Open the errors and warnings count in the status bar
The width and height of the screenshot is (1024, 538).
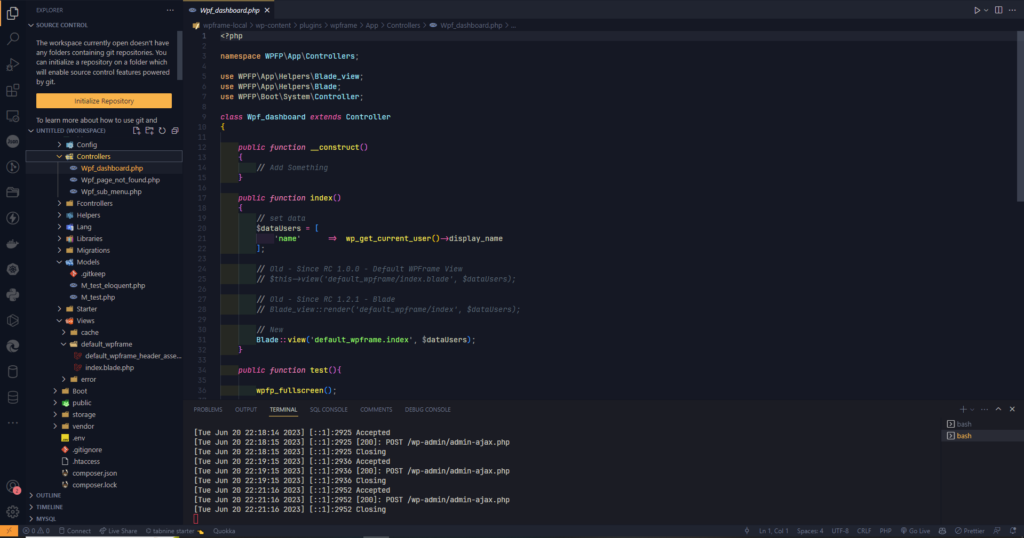pyautogui.click(x=36, y=531)
